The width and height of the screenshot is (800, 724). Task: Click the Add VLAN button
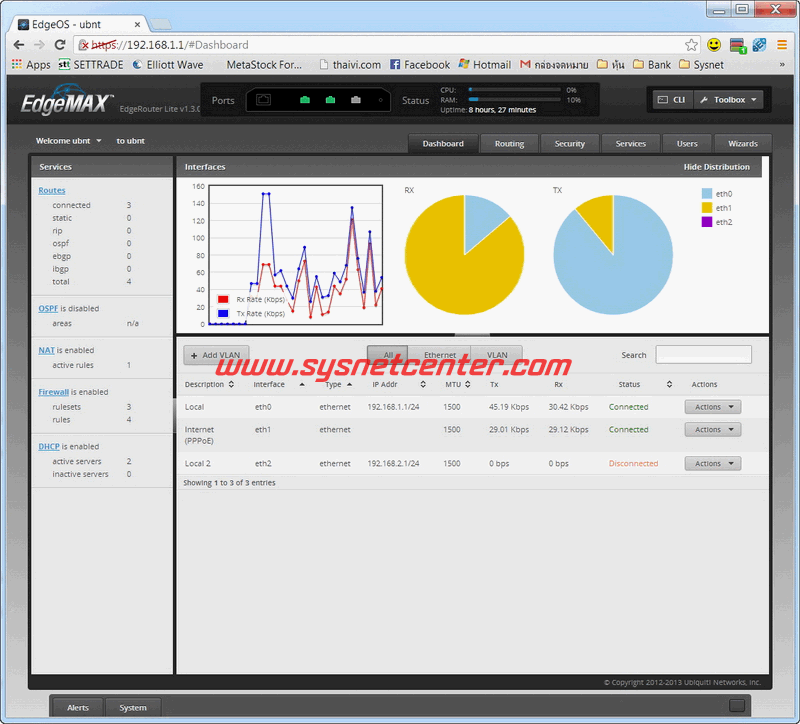click(216, 355)
